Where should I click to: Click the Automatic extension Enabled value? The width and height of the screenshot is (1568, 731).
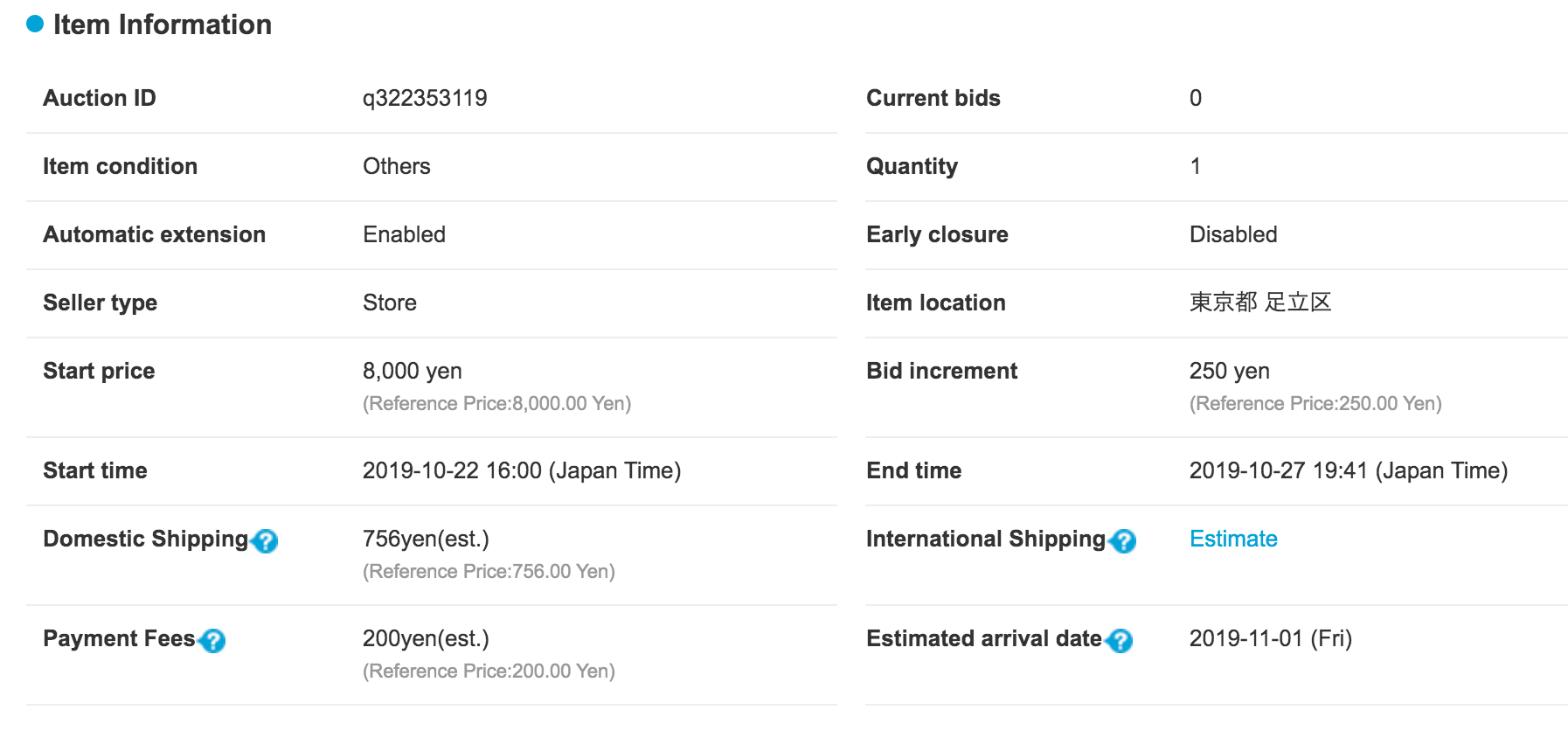404,234
